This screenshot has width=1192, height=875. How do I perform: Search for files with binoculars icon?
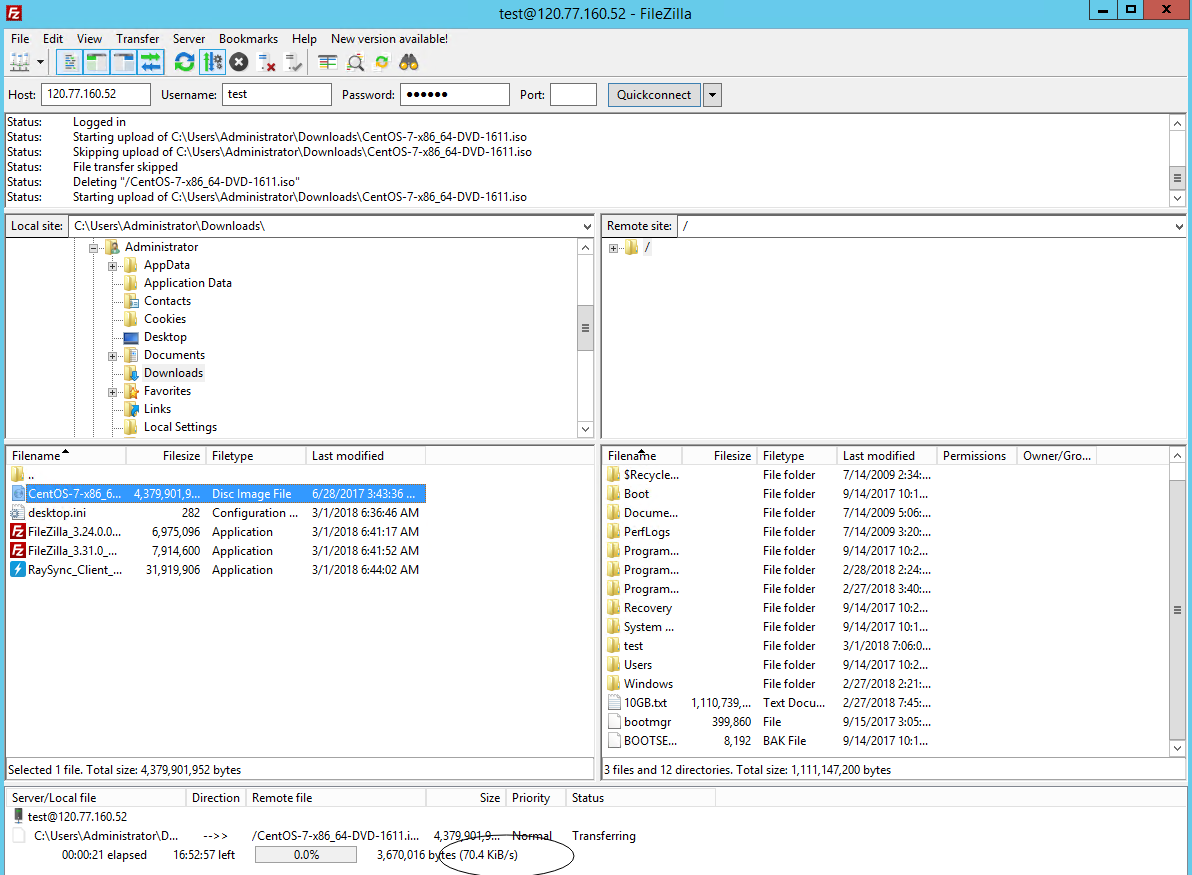point(409,62)
